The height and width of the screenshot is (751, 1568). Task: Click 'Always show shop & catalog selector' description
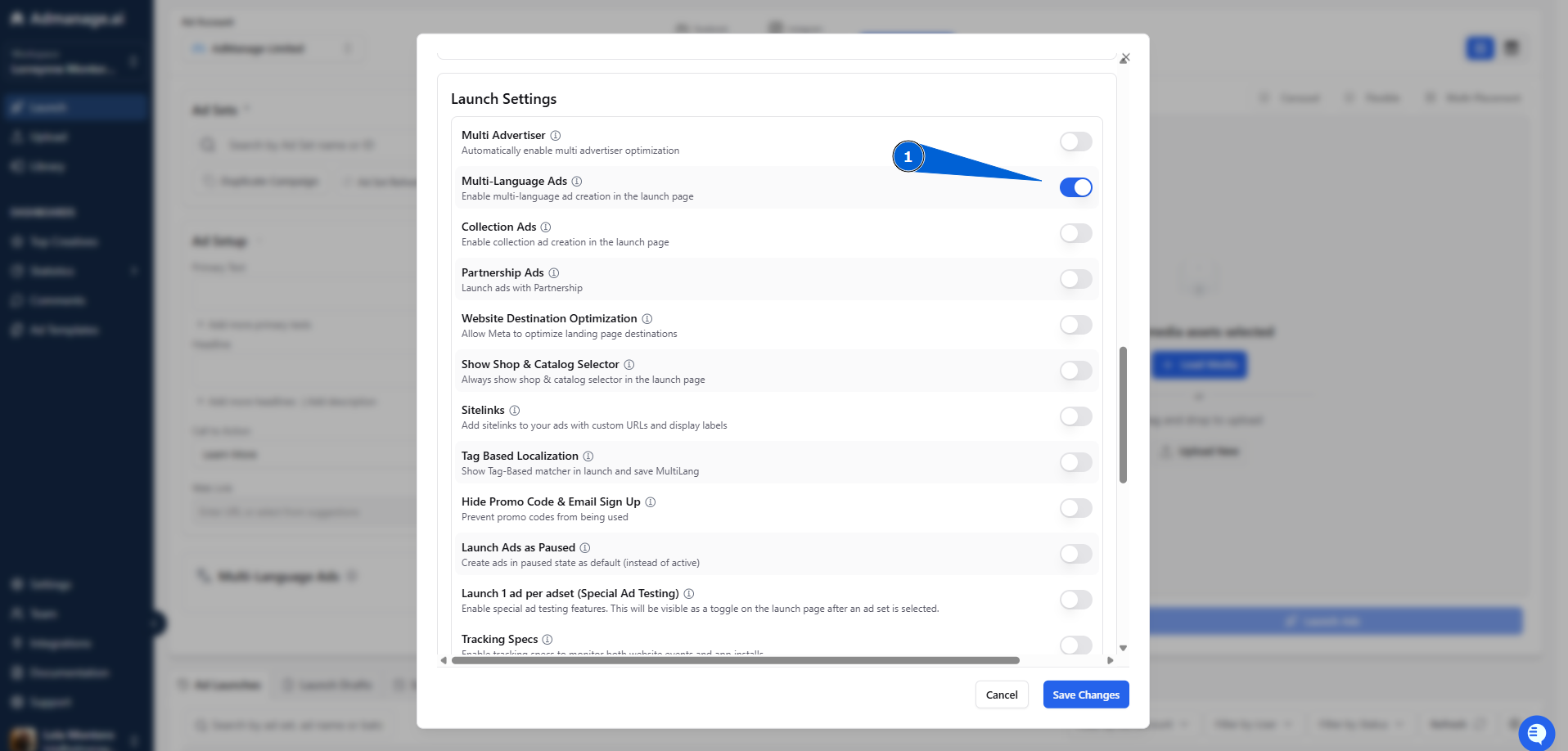point(583,380)
